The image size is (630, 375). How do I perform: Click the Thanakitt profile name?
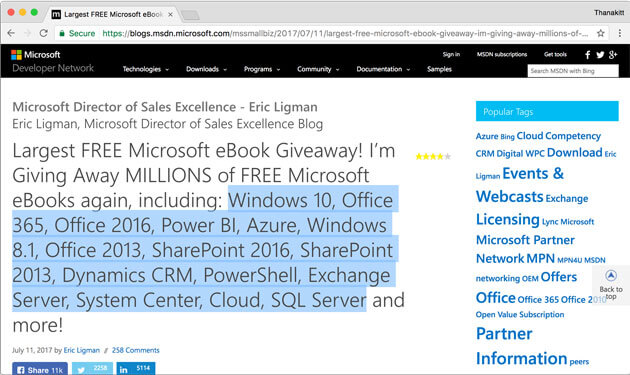pyautogui.click(x=609, y=12)
